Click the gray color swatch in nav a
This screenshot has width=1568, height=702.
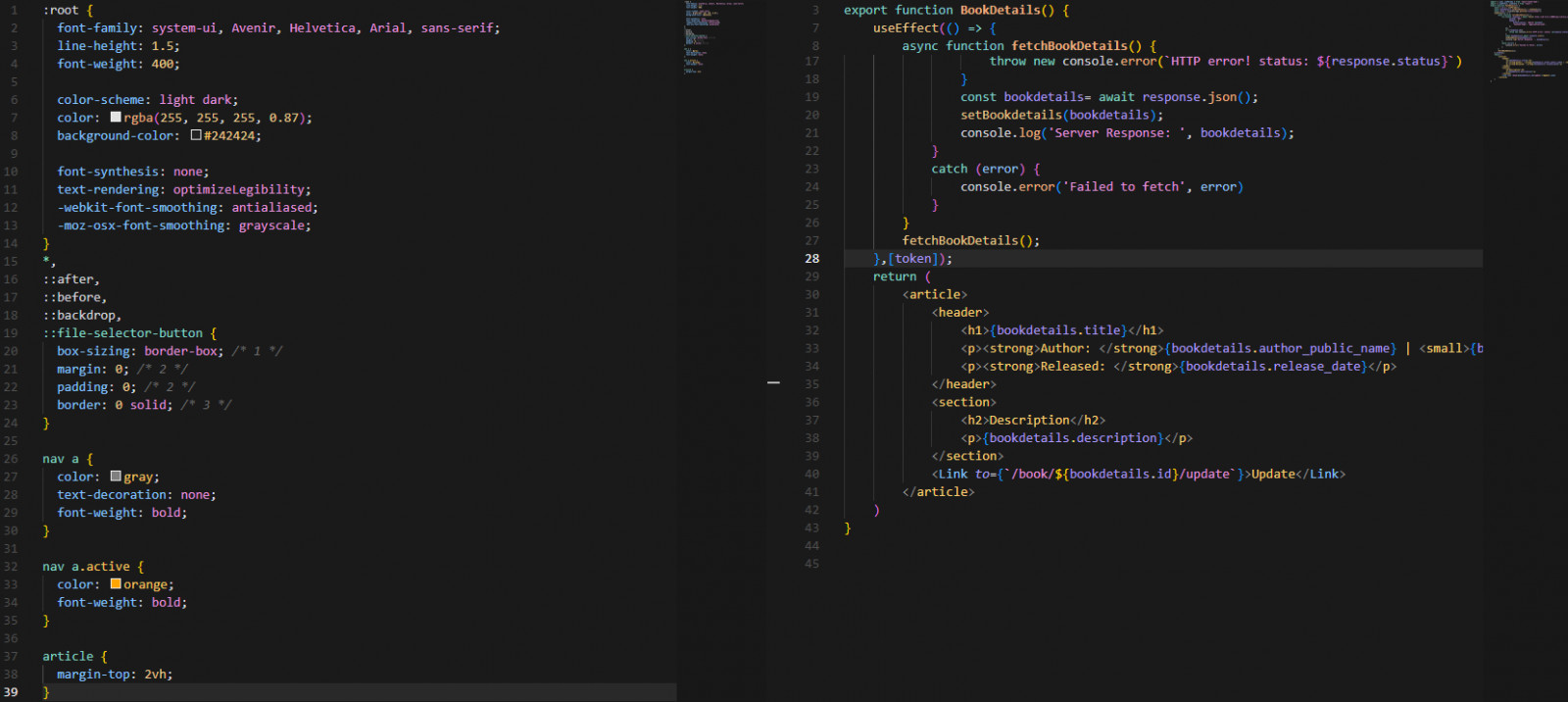tap(116, 476)
